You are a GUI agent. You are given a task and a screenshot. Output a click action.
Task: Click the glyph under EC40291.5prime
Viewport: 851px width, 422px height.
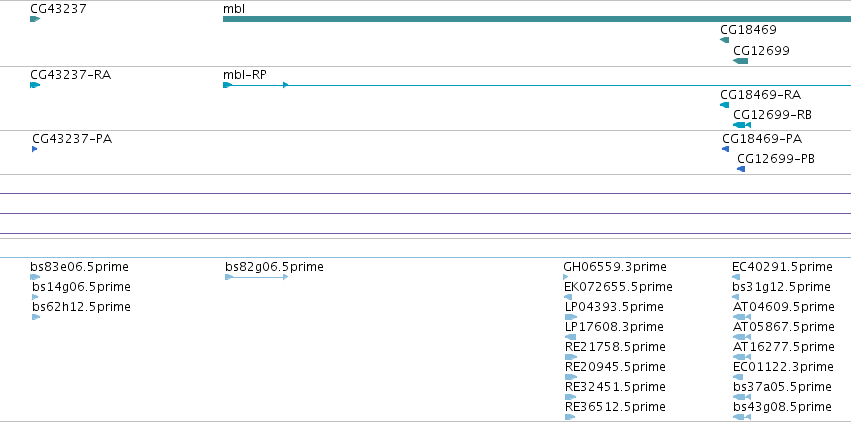coord(736,277)
